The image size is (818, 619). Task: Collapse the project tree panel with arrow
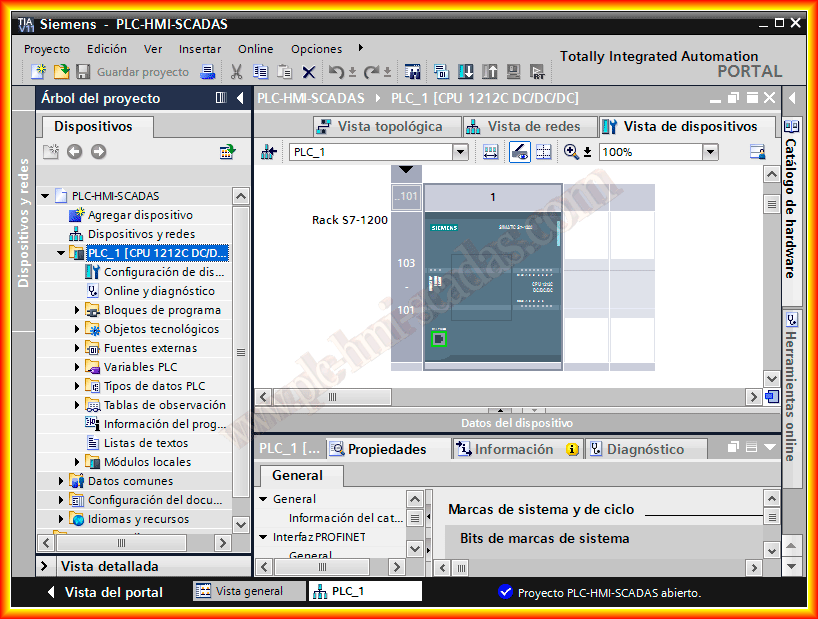click(240, 98)
